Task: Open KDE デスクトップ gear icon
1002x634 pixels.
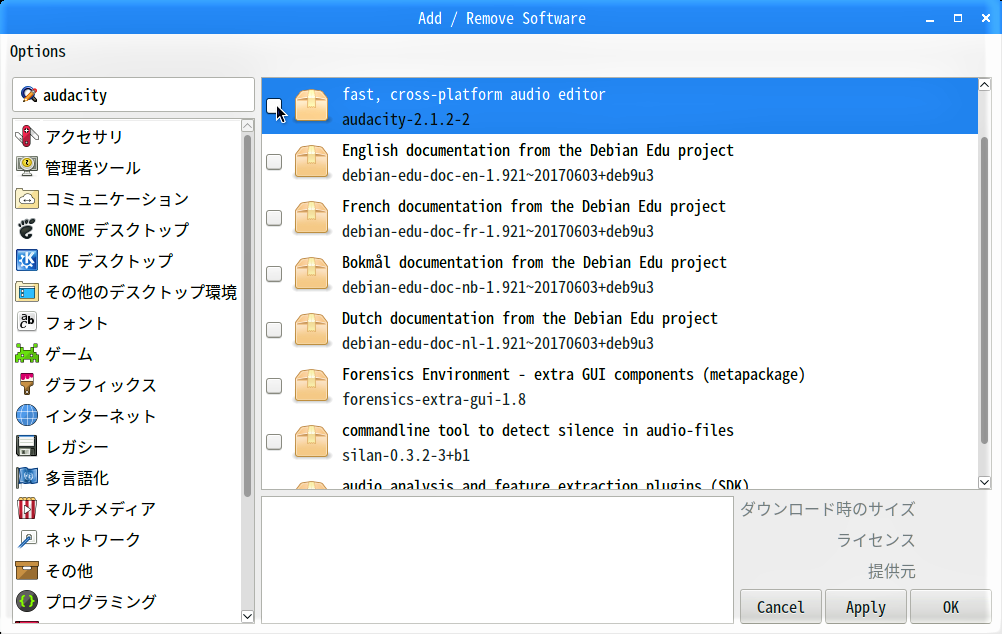Action: pos(27,260)
